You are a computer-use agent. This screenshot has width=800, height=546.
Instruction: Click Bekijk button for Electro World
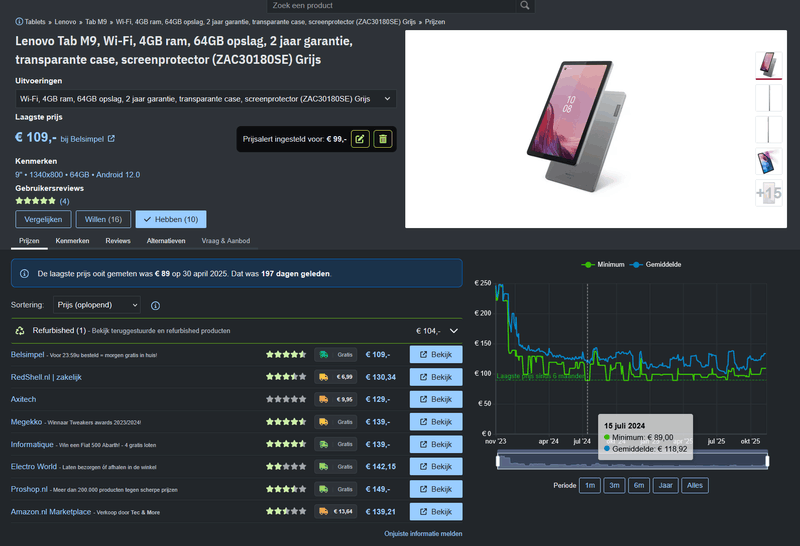tap(436, 466)
